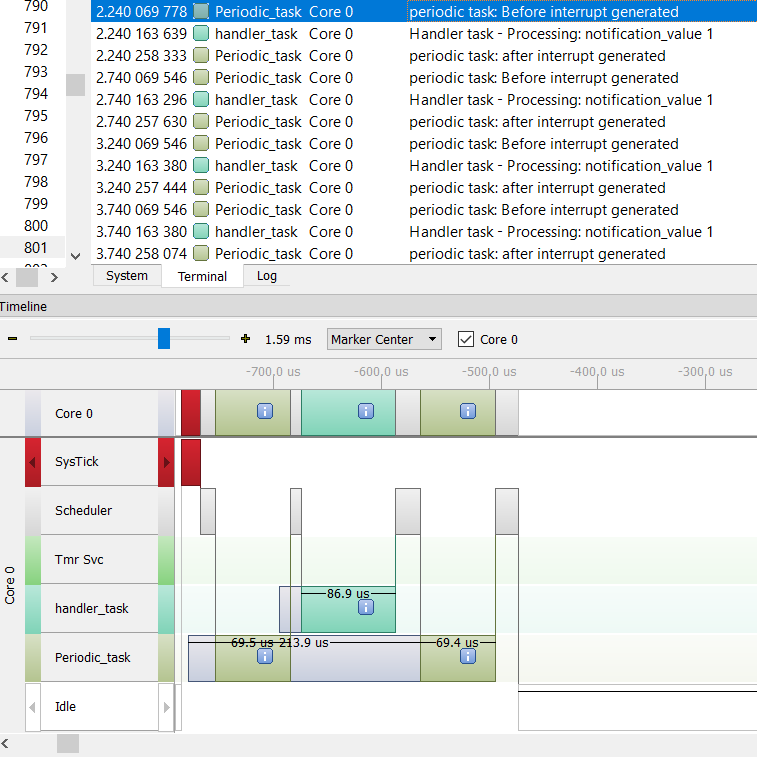
Task: Select terminal row at 3.740 069 546
Action: (x=424, y=210)
